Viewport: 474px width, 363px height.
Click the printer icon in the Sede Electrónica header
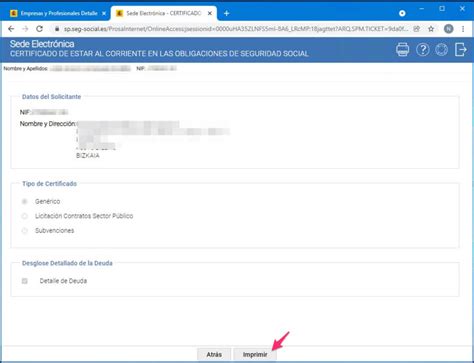[x=402, y=50]
